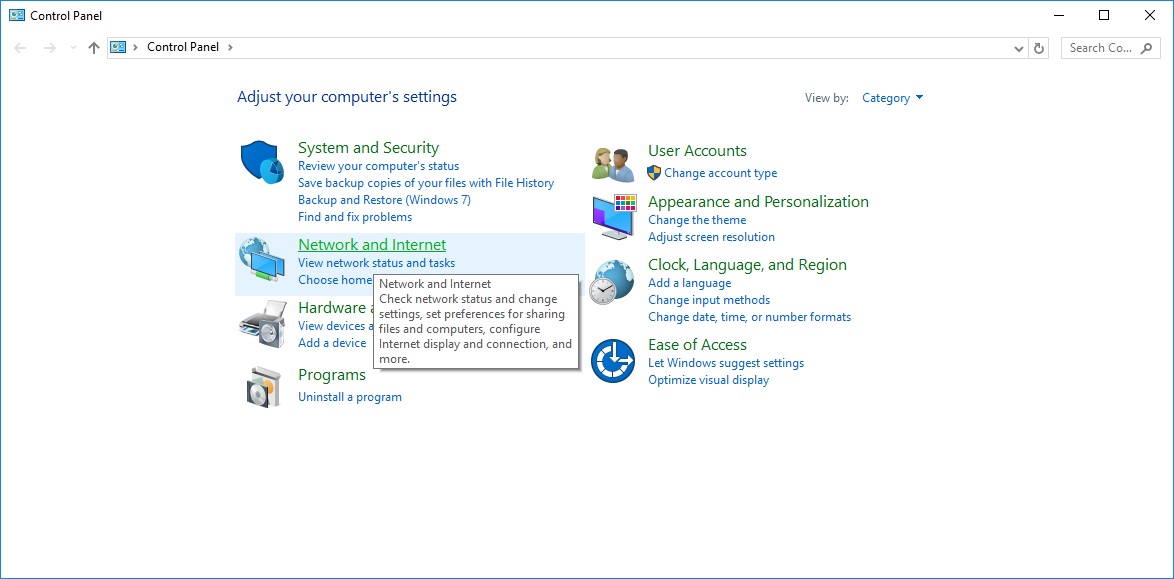
Task: Click the Search Control Panel field
Action: [1110, 48]
